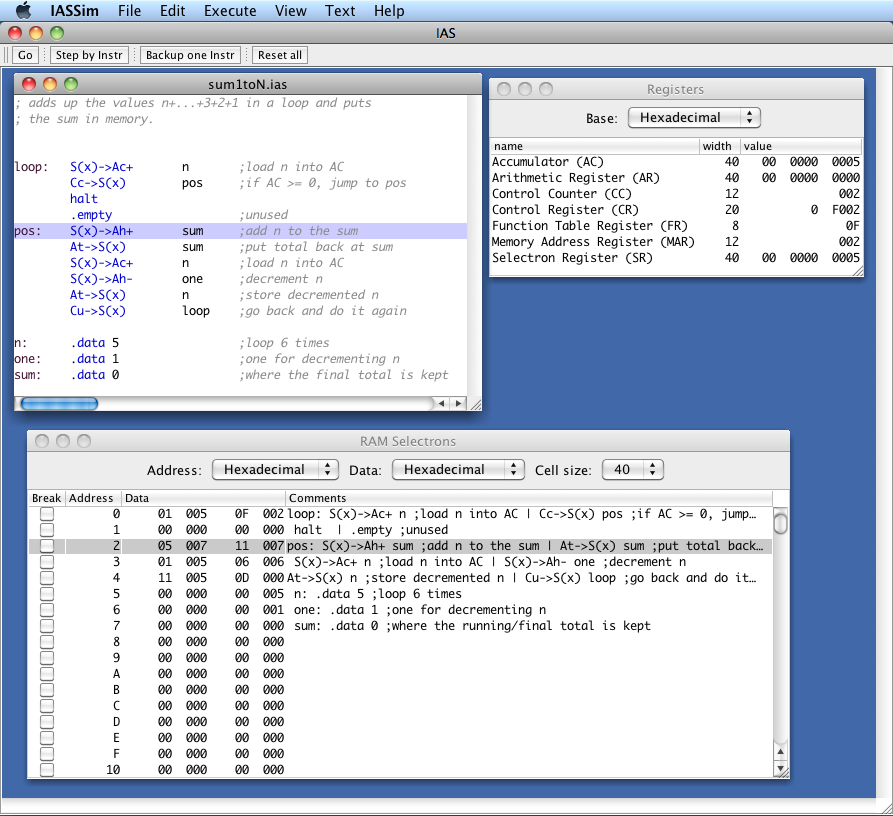Screen dimensions: 893x816
Task: Open the Edit menu
Action: point(173,11)
